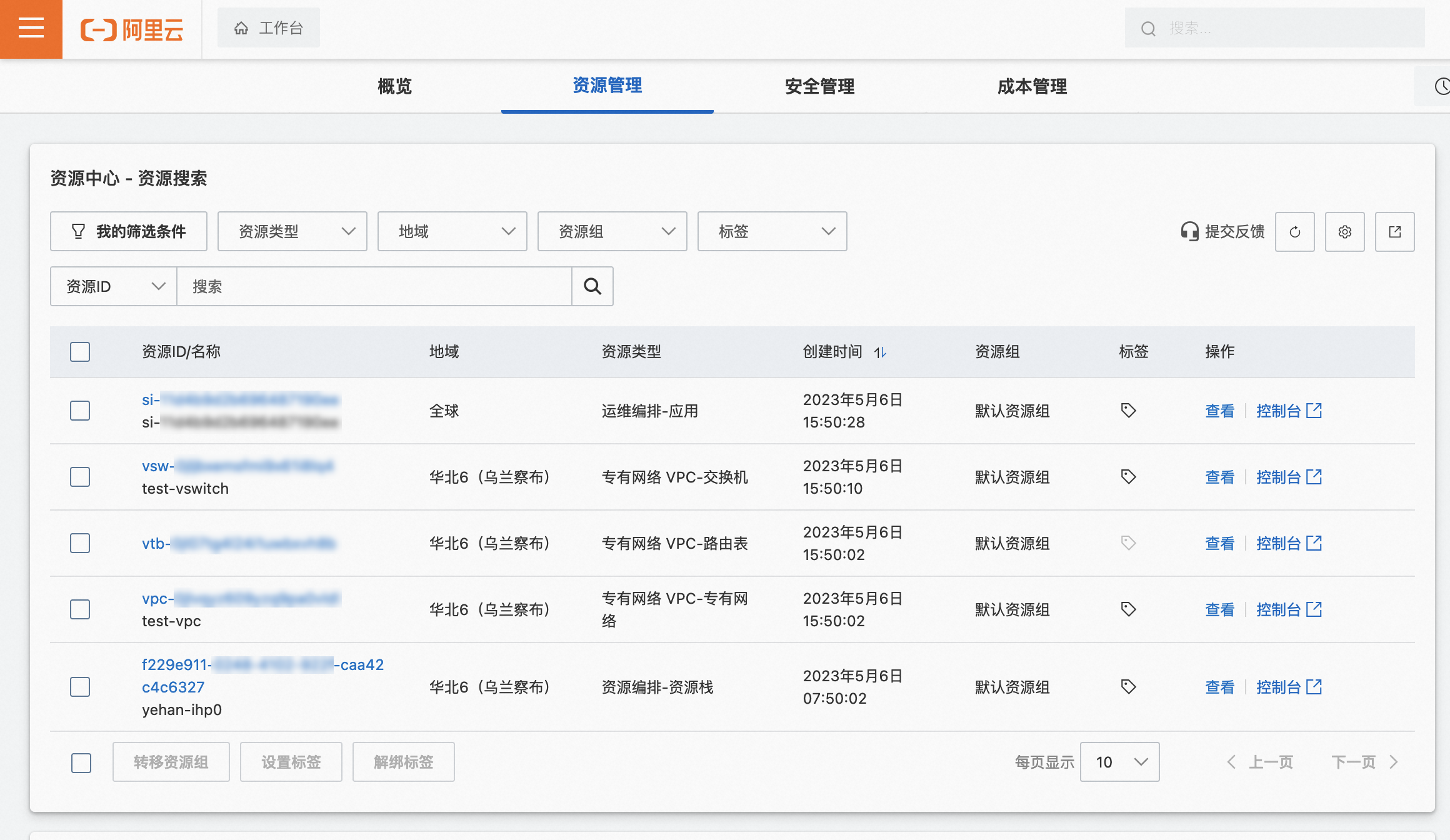The height and width of the screenshot is (840, 1450).
Task: Click the tag icon in the 运维编排-应用 row
Action: click(1128, 411)
